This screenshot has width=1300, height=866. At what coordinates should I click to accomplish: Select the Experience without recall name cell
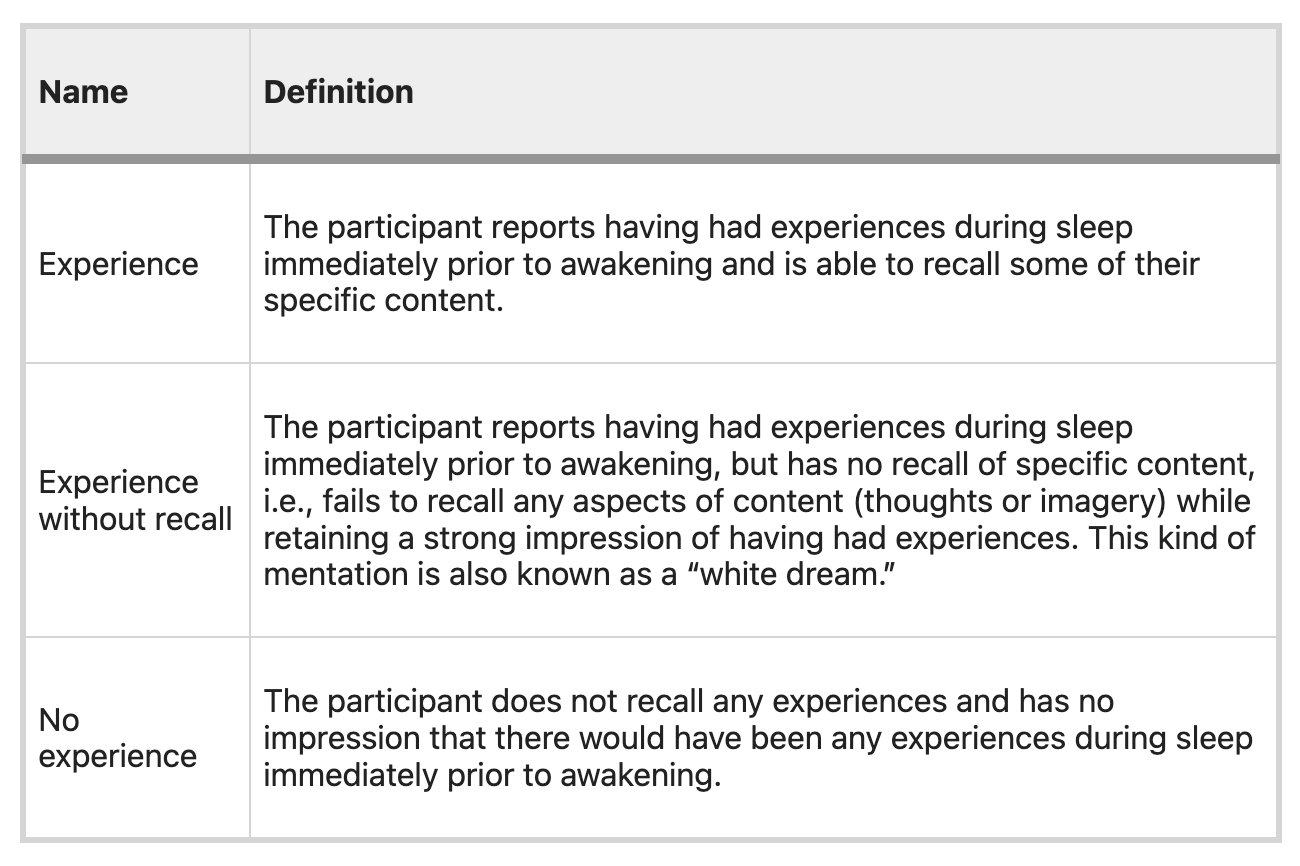tap(135, 500)
